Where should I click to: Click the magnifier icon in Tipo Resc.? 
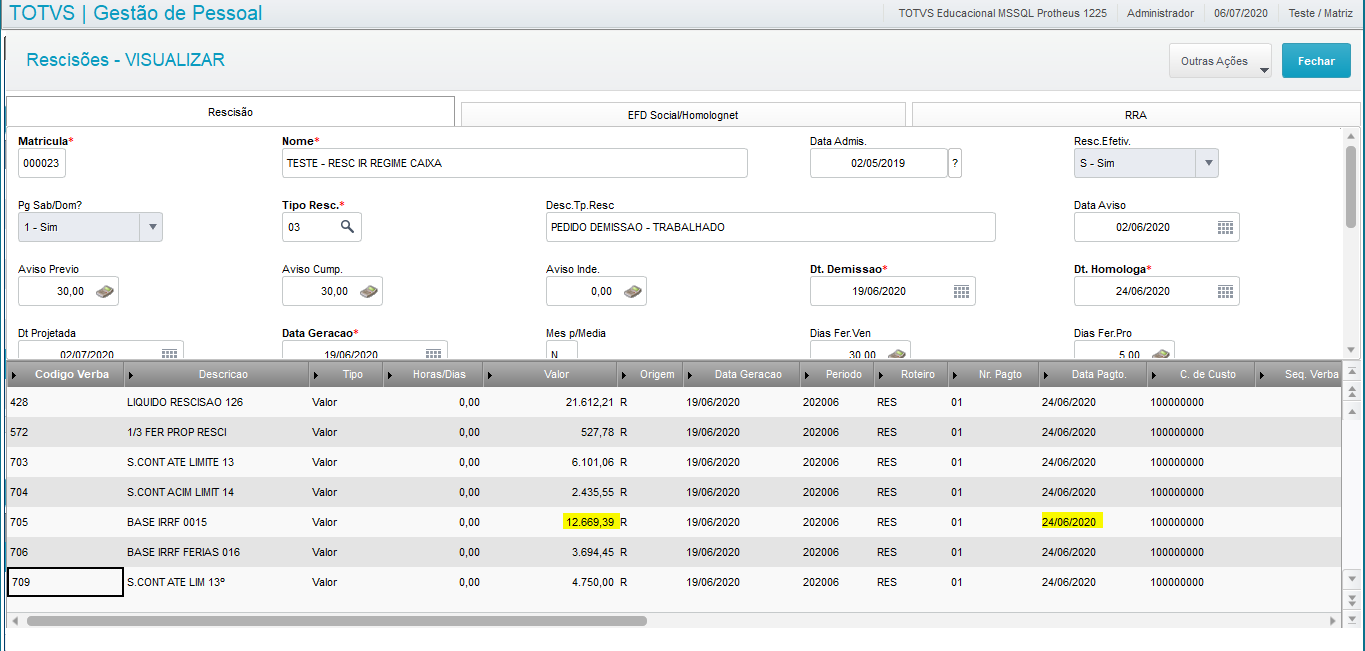[x=347, y=227]
